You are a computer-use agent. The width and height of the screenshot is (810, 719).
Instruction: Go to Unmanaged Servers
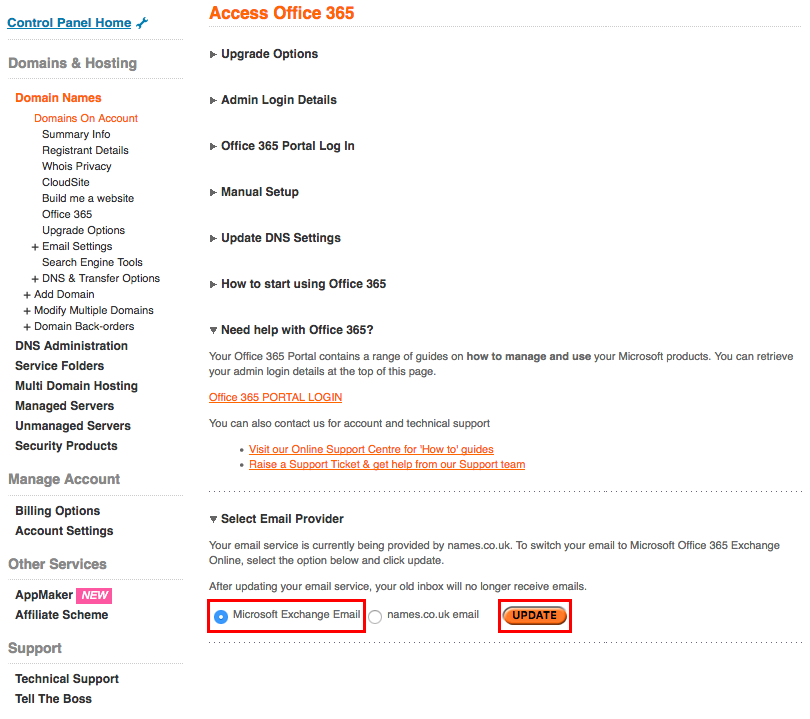coord(73,426)
